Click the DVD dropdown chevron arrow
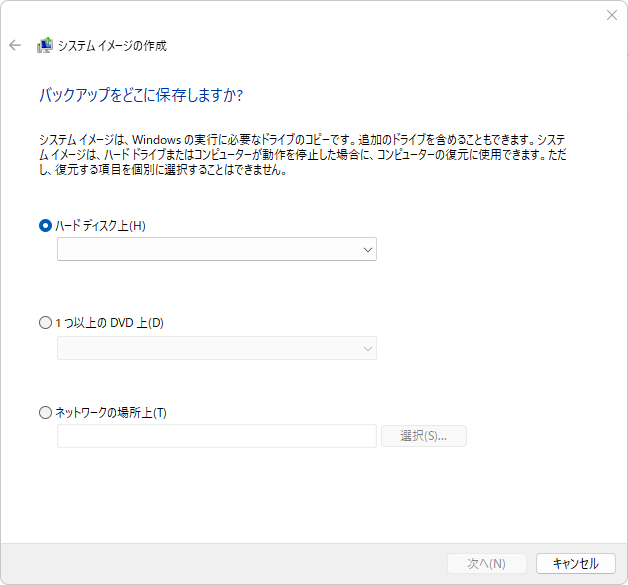628x585 pixels. [x=368, y=348]
